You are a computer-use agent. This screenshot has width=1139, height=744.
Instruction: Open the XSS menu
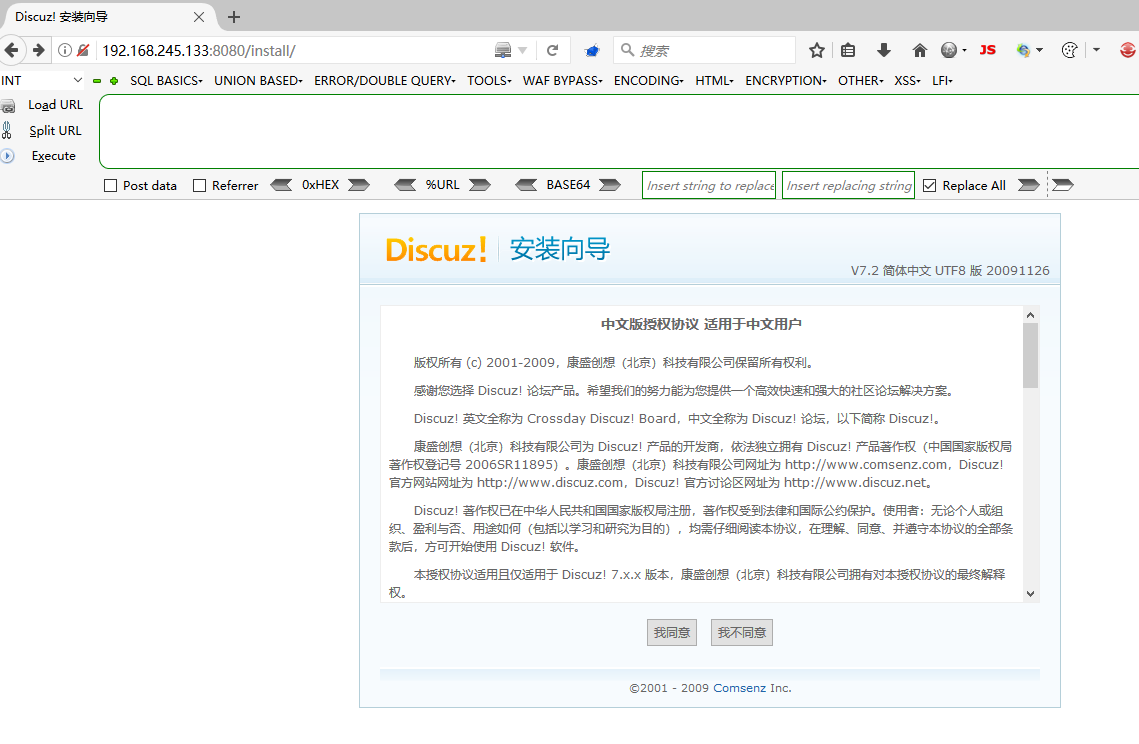pyautogui.click(x=907, y=81)
